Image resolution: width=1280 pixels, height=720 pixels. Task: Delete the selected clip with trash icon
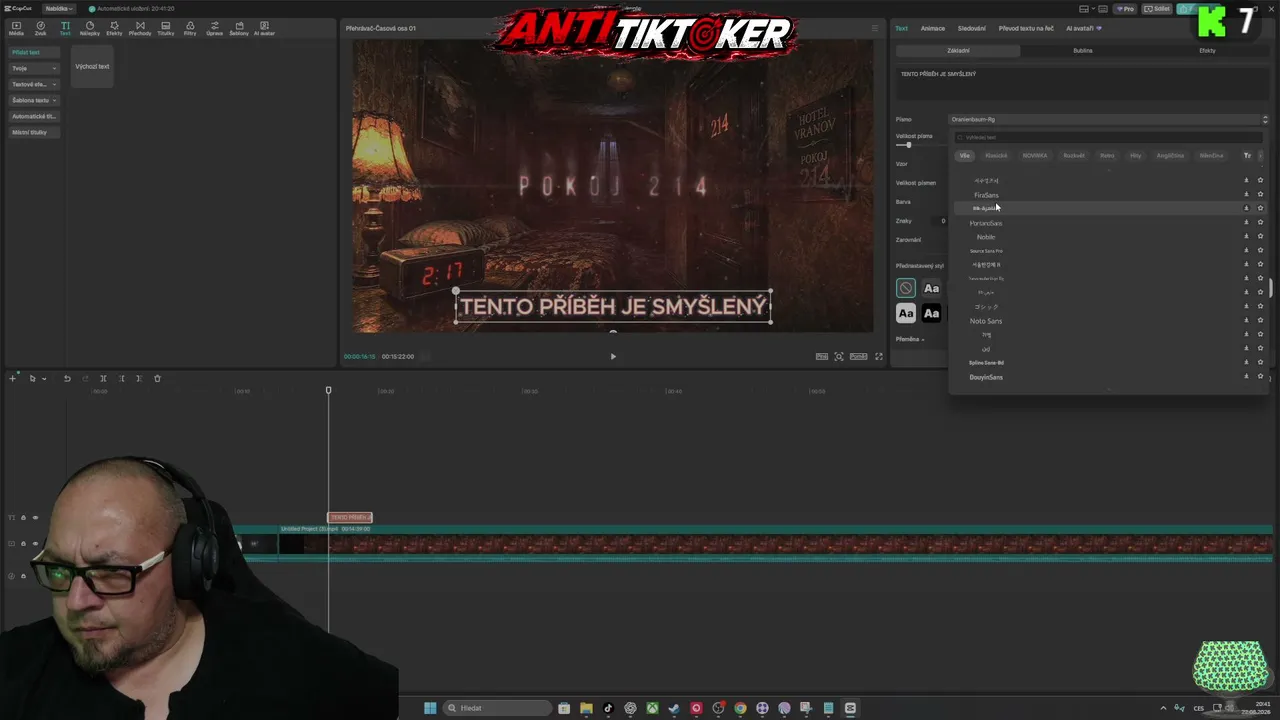pyautogui.click(x=157, y=379)
